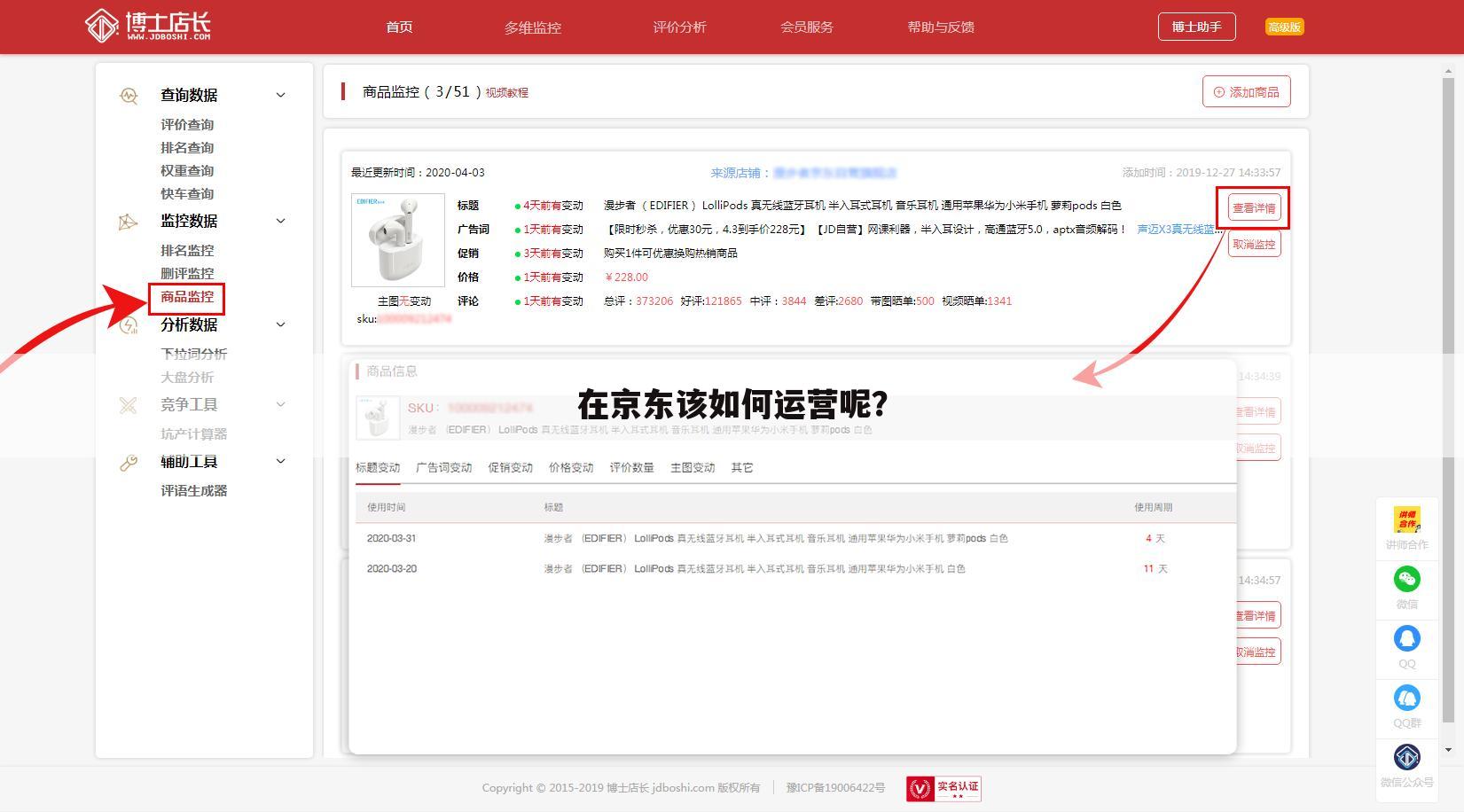Click the 博士店长 logo in the header
The image size is (1464, 812).
(x=148, y=26)
